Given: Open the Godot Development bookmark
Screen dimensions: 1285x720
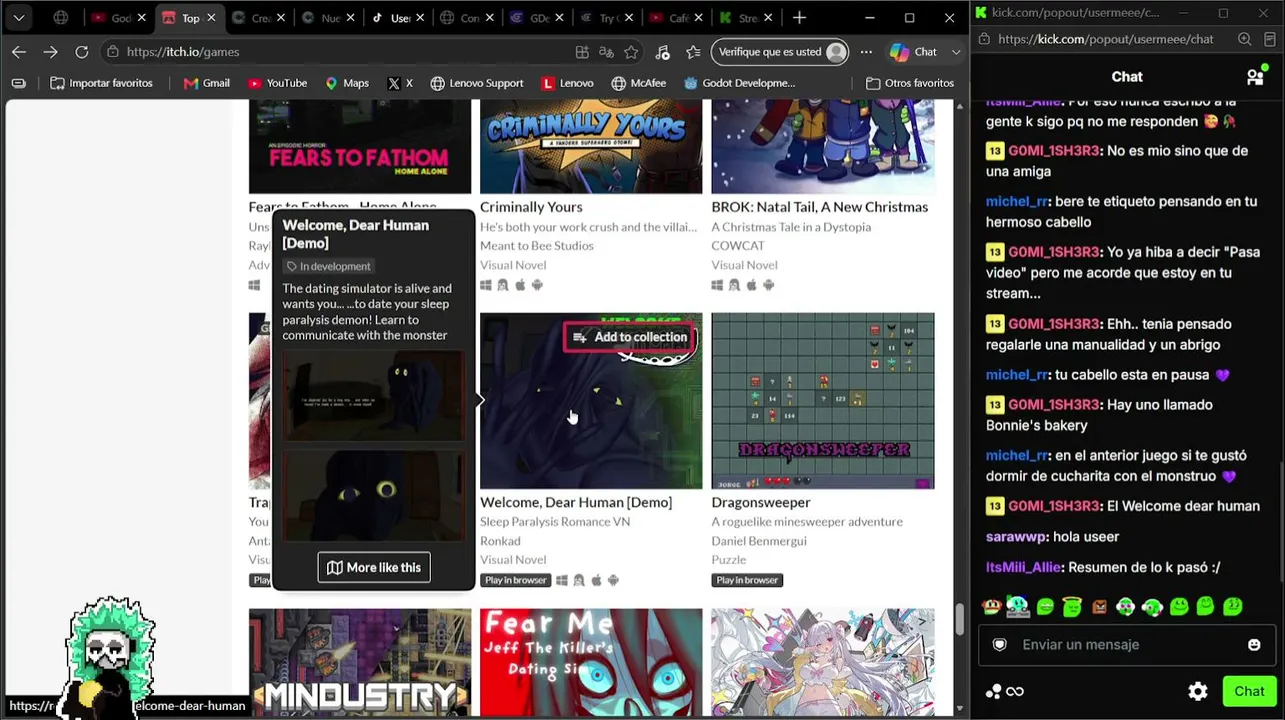Looking at the screenshot, I should [x=740, y=83].
